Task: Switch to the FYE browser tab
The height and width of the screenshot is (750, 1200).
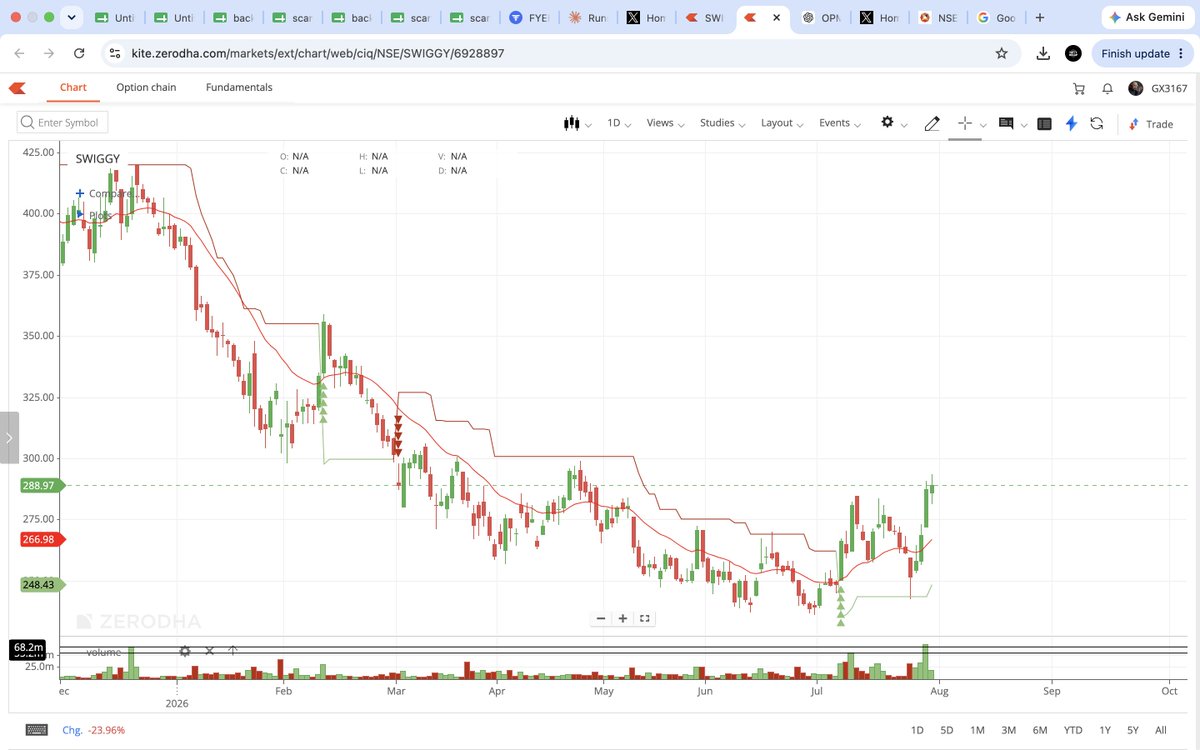Action: click(x=529, y=18)
